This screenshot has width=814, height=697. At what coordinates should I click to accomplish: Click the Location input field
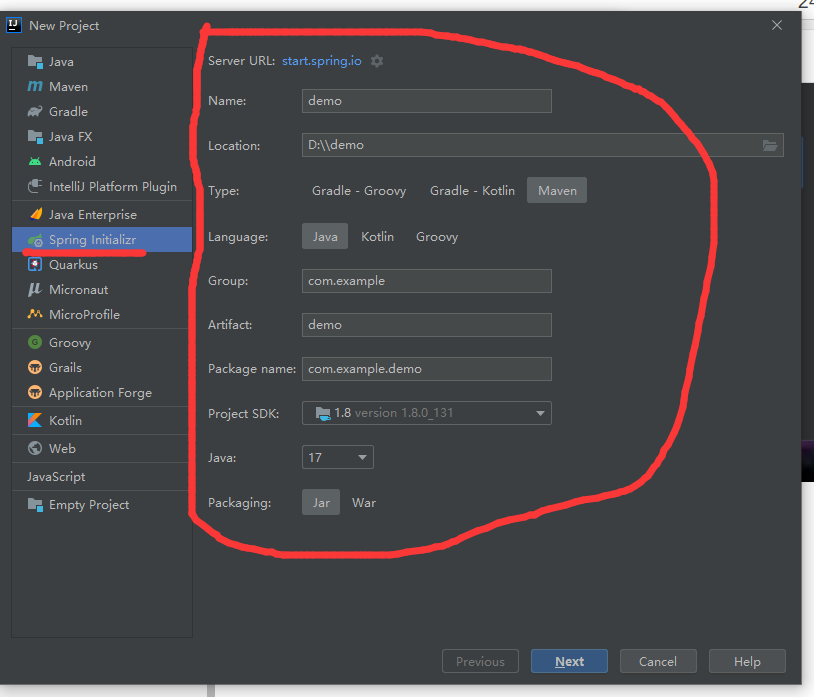[x=542, y=145]
